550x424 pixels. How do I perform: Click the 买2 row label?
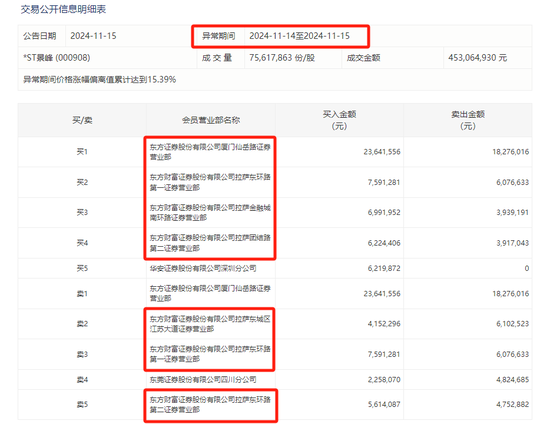coord(82,182)
